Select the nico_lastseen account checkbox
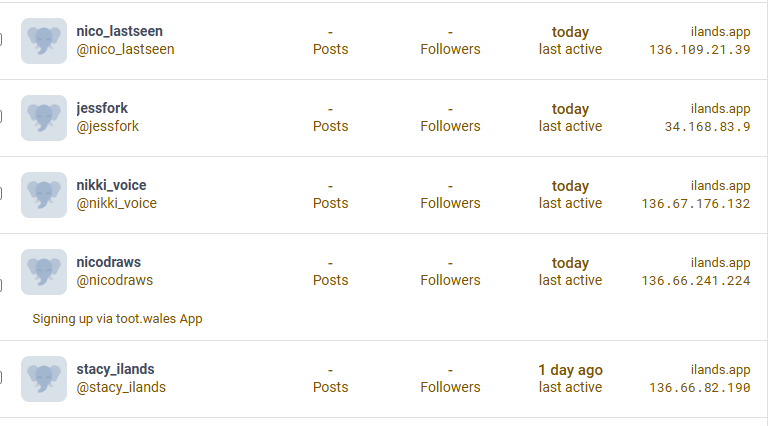 point(0,40)
